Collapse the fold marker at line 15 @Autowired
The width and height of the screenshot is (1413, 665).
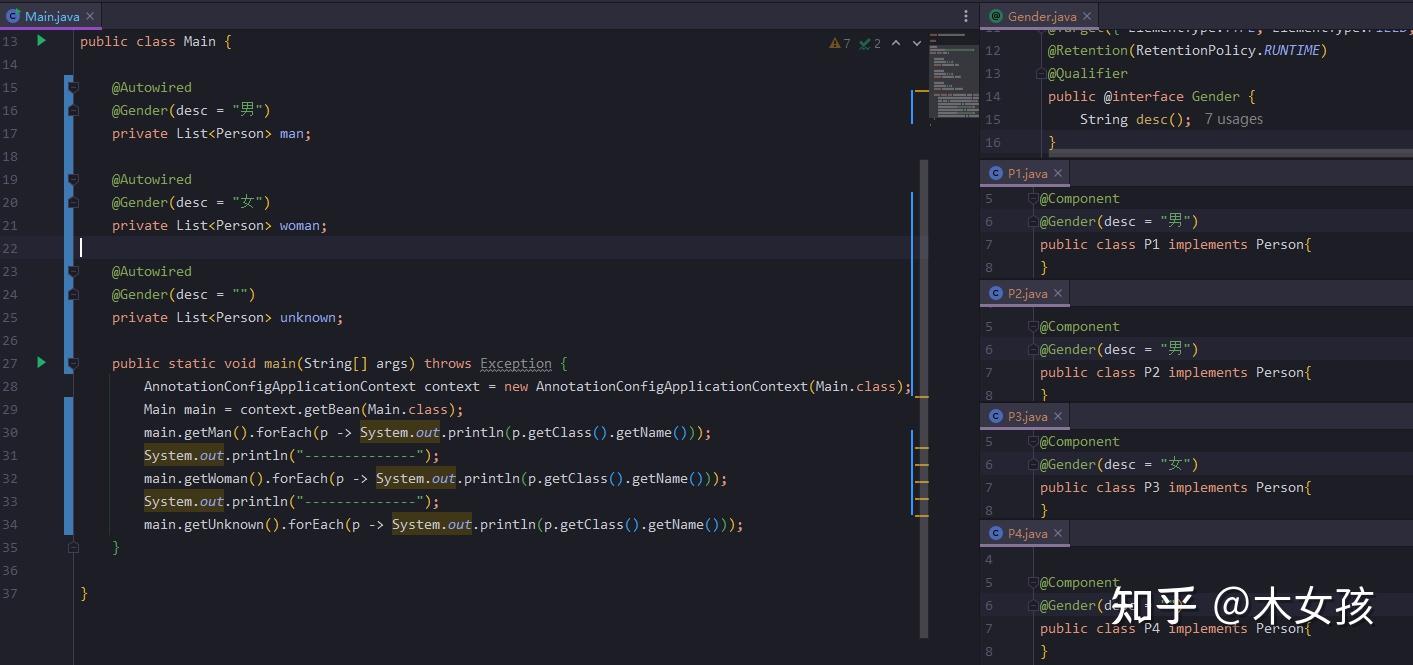(x=73, y=88)
